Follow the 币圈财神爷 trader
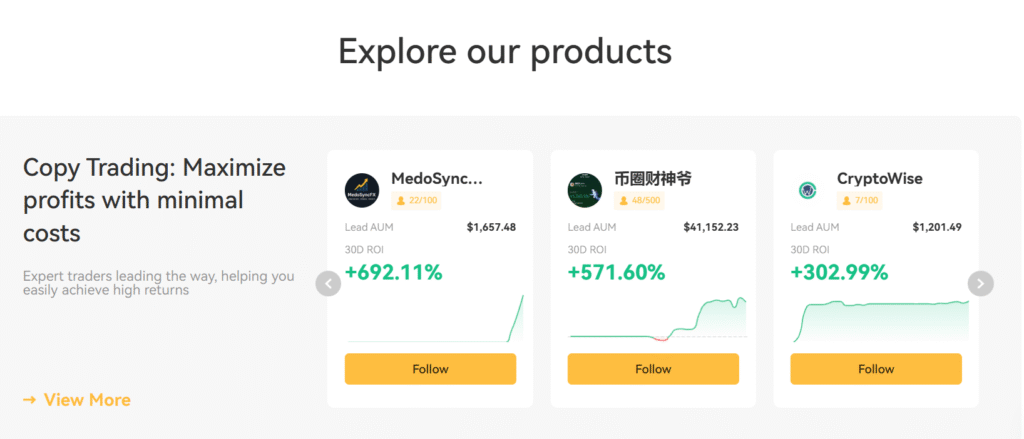The width and height of the screenshot is (1024, 439). coord(653,369)
